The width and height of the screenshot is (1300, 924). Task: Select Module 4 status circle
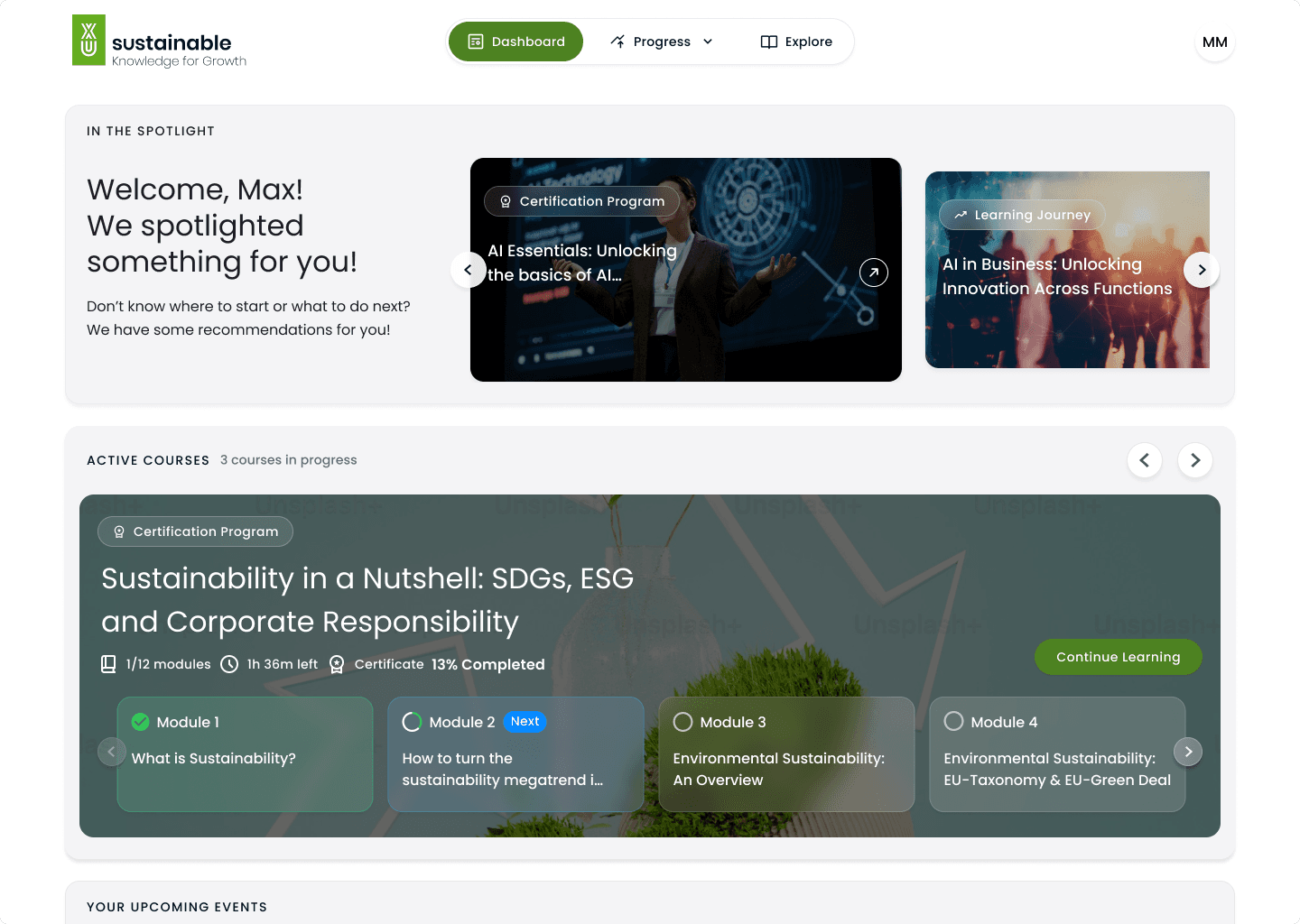pos(954,722)
